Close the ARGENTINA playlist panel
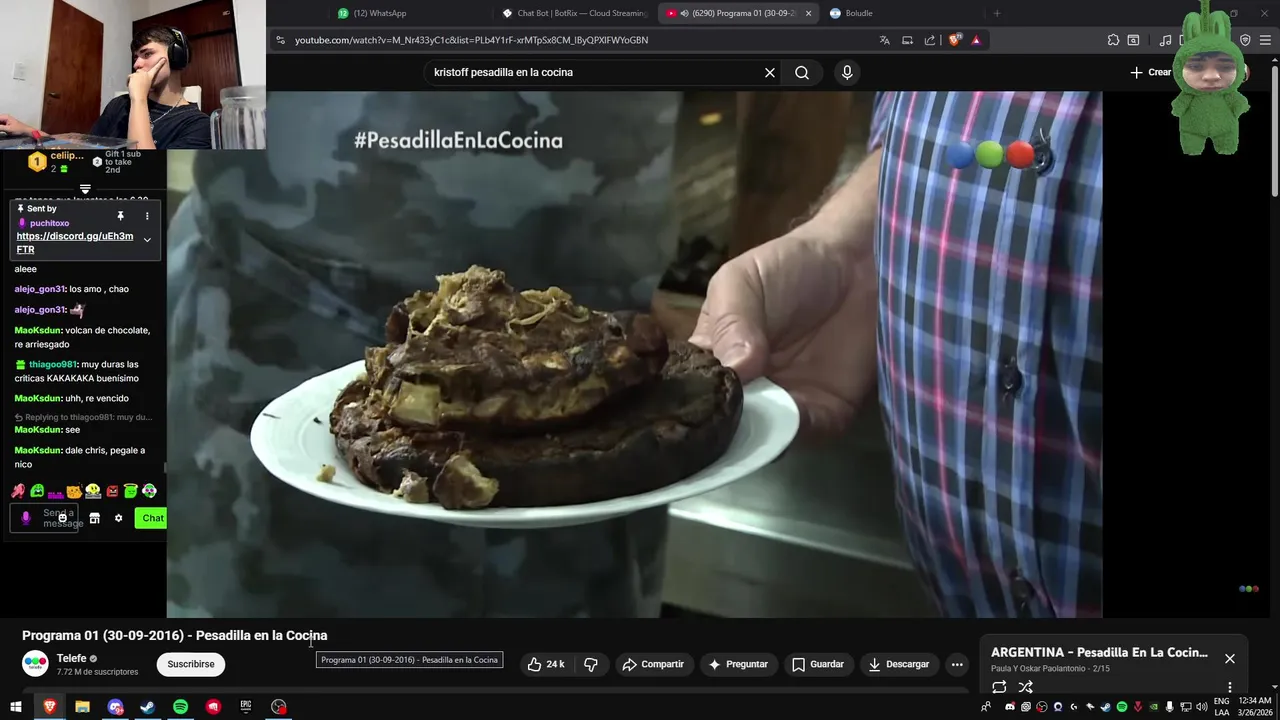1280x720 pixels. tap(1230, 659)
